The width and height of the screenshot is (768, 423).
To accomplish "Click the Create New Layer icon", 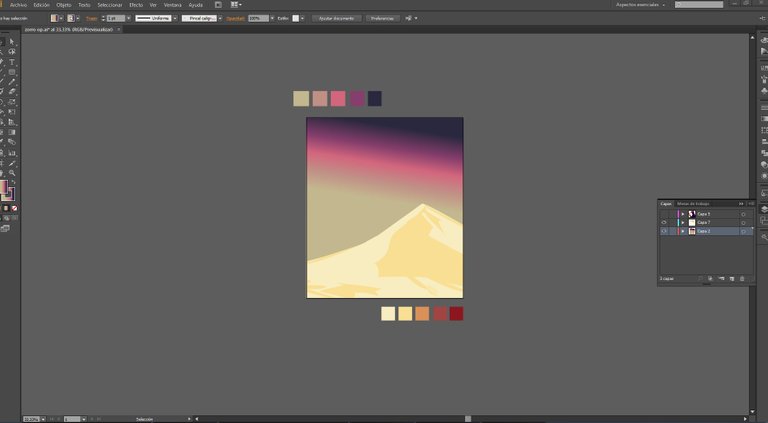I will 732,279.
